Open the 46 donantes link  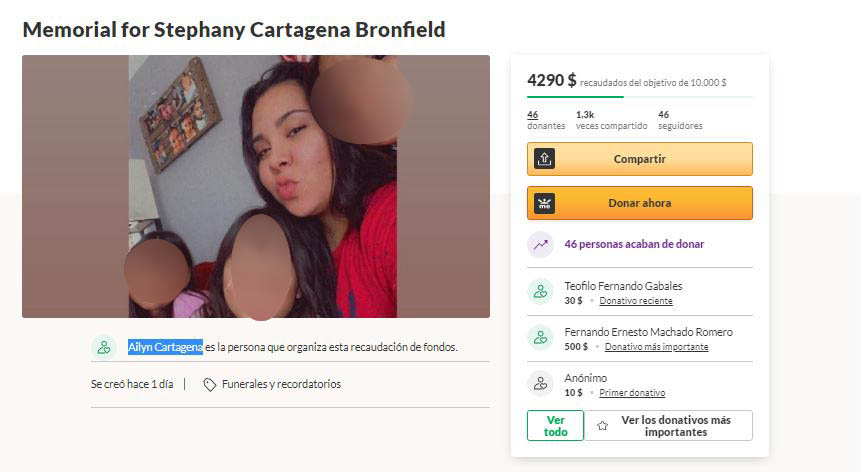point(546,120)
